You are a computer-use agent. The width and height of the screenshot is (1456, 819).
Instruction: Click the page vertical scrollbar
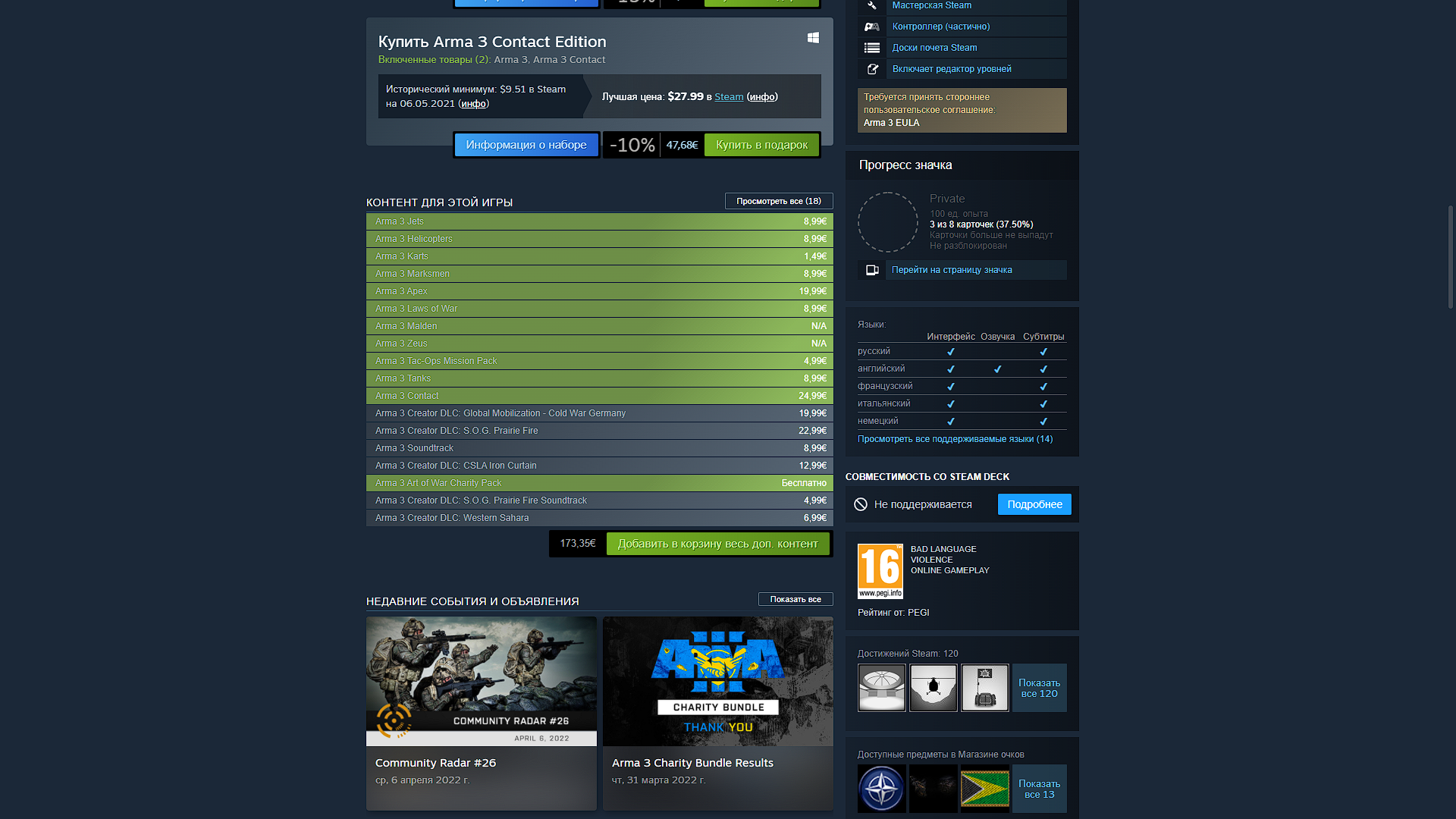click(1450, 256)
